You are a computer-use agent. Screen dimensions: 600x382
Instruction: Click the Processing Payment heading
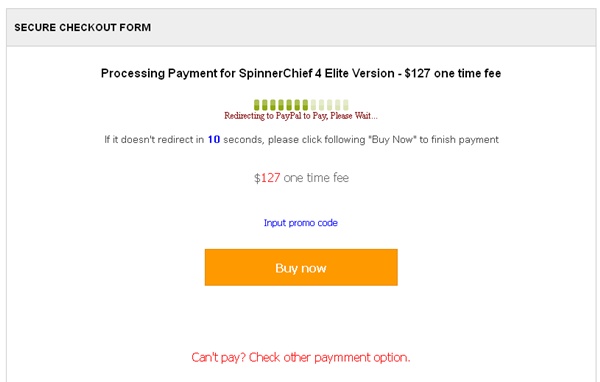coord(301,73)
